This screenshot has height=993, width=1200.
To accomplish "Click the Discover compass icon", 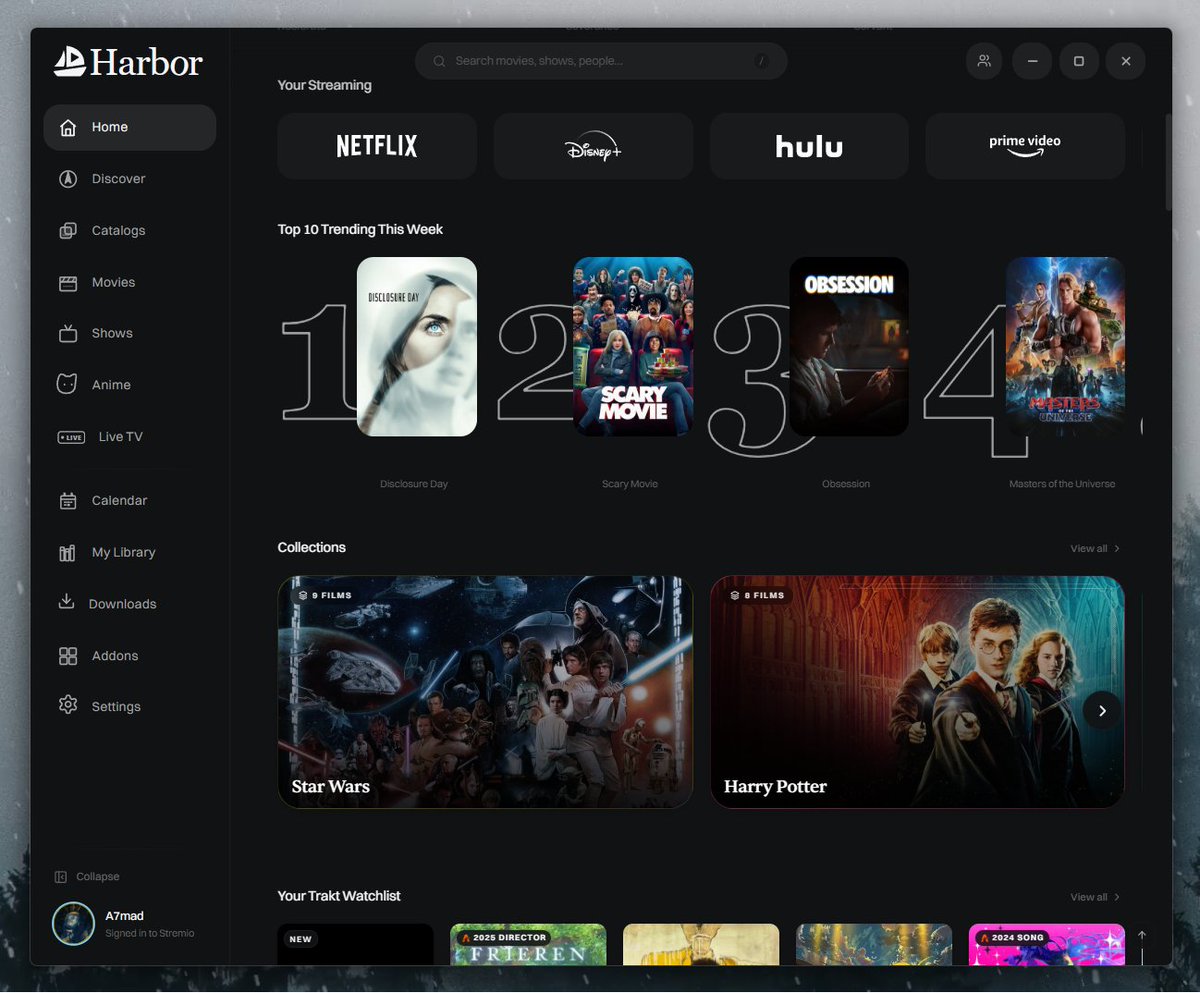I will [68, 179].
